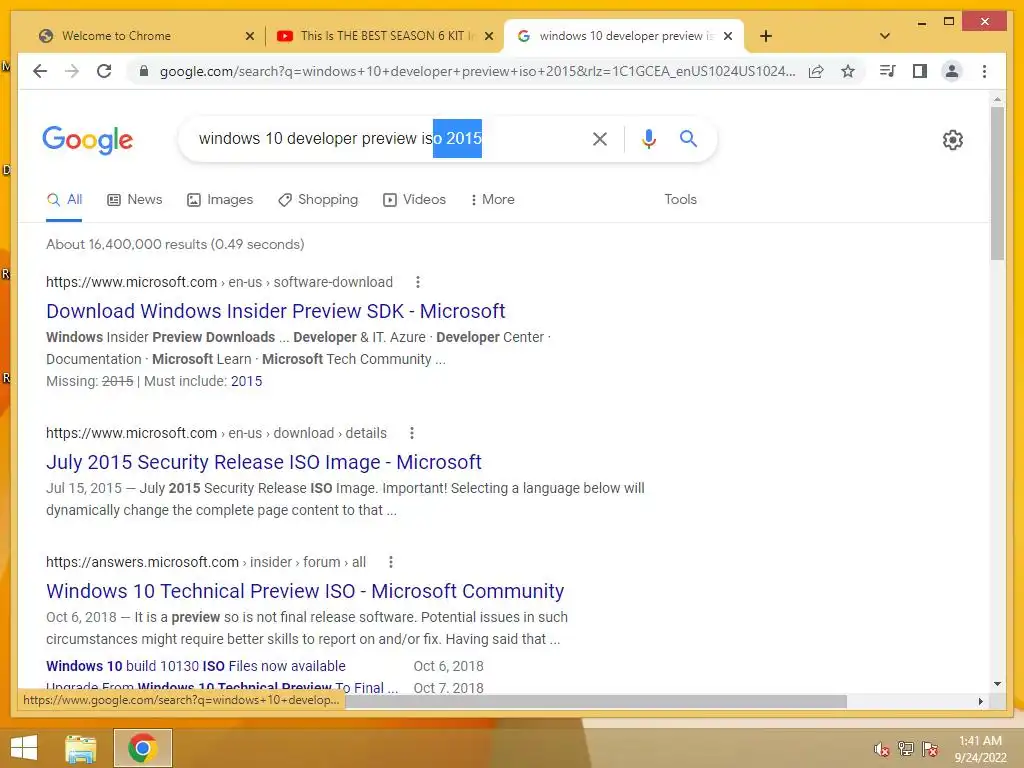The width and height of the screenshot is (1024, 768).
Task: Switch to Images results
Action: [220, 200]
